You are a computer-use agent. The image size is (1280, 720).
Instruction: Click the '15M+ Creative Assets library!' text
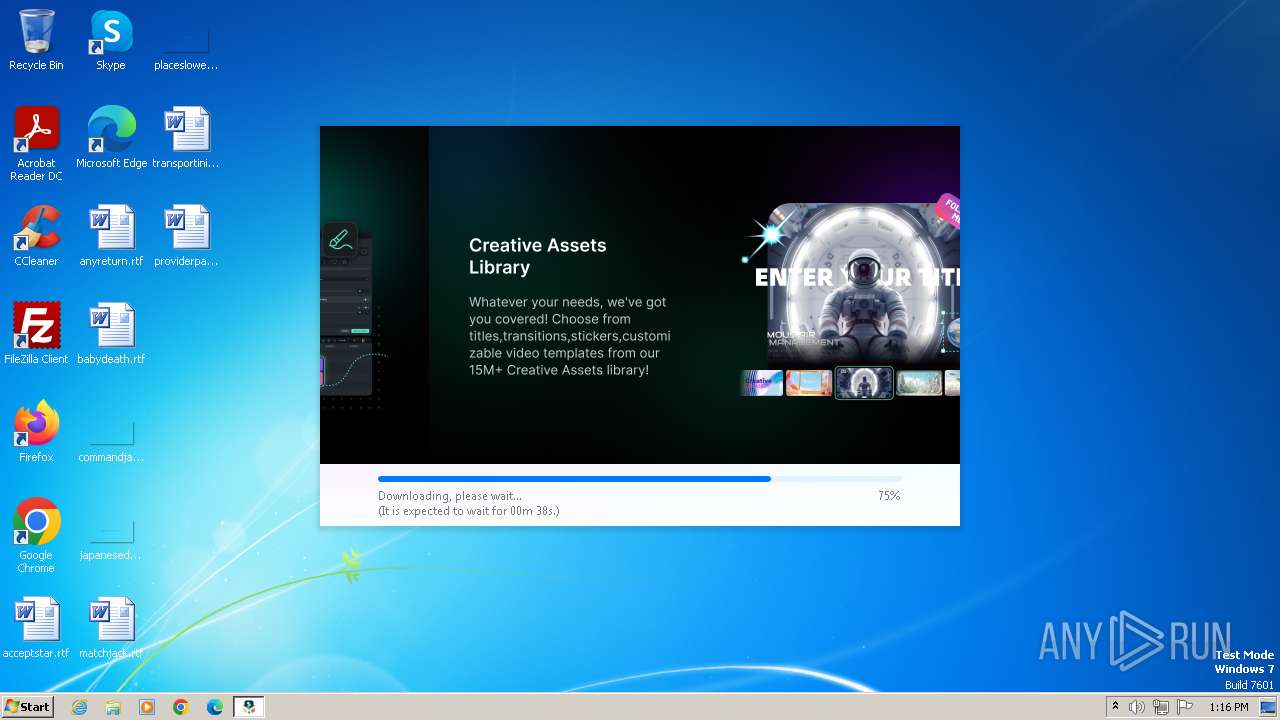pyautogui.click(x=559, y=370)
